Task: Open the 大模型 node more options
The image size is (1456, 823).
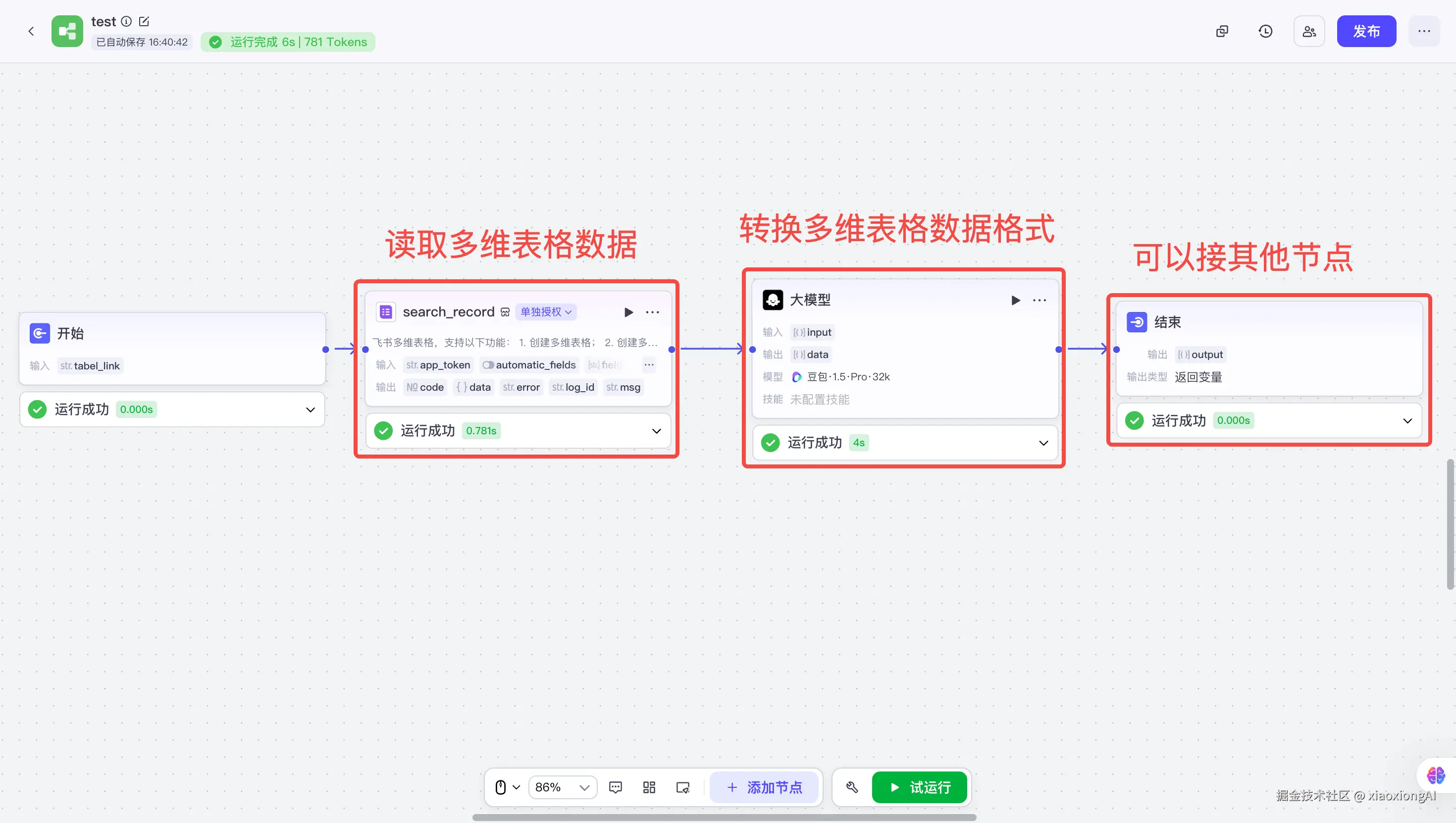Action: click(x=1040, y=300)
